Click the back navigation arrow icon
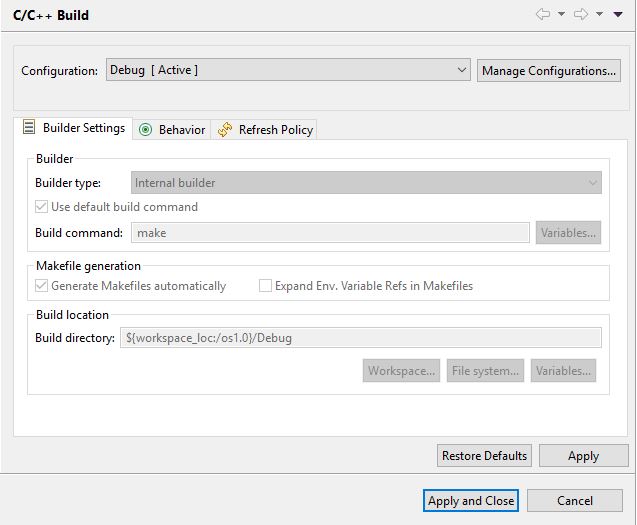 click(543, 15)
